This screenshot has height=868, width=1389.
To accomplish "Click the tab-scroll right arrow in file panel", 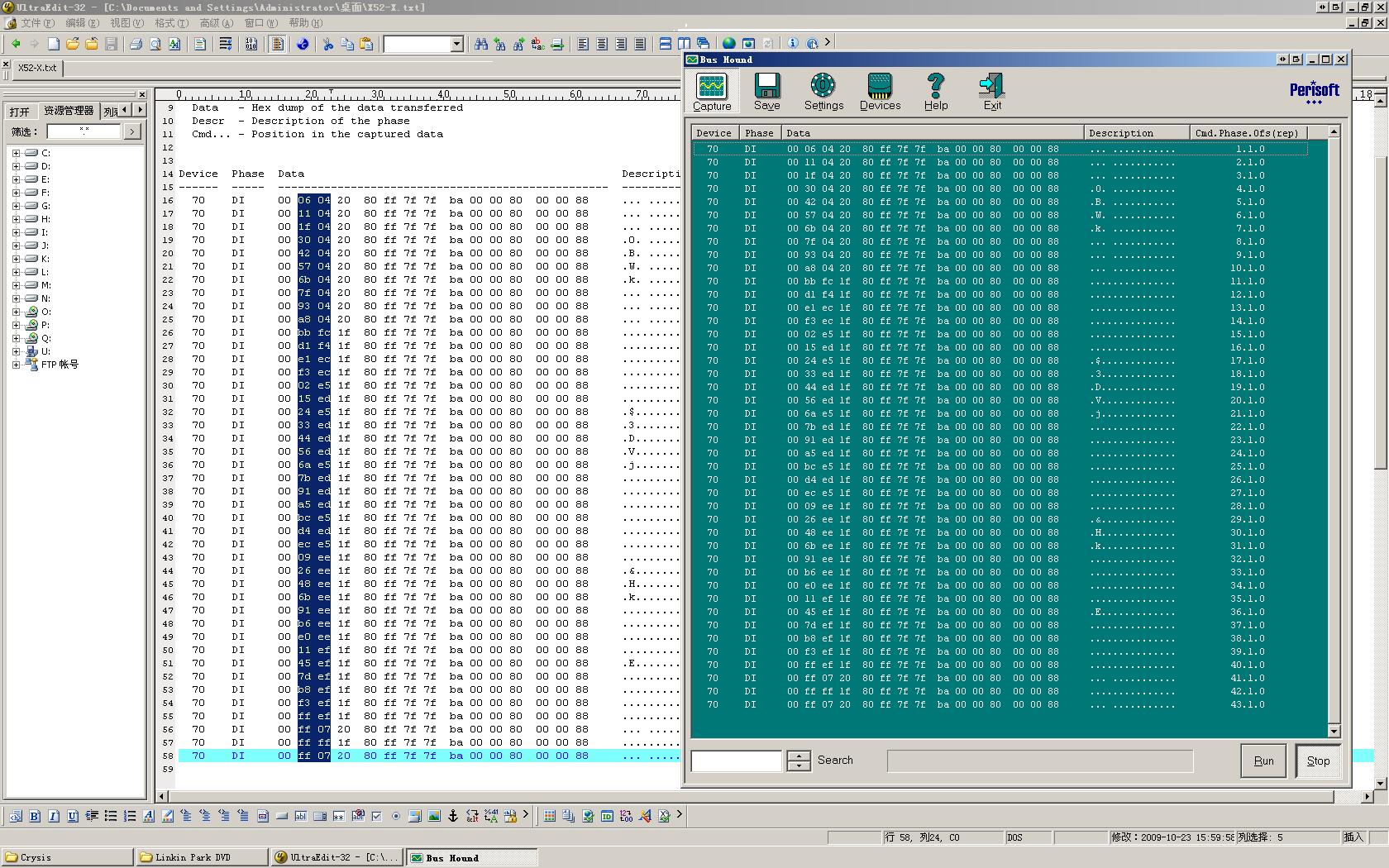I will tap(140, 110).
